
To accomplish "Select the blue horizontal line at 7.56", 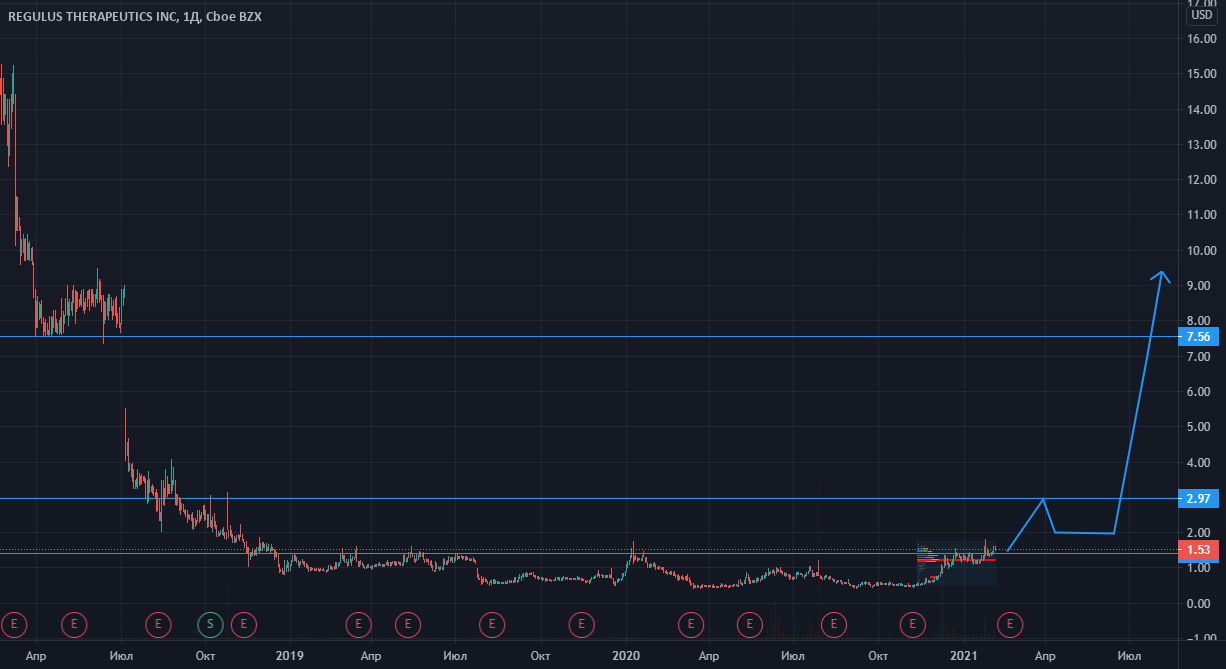I will [x=590, y=337].
